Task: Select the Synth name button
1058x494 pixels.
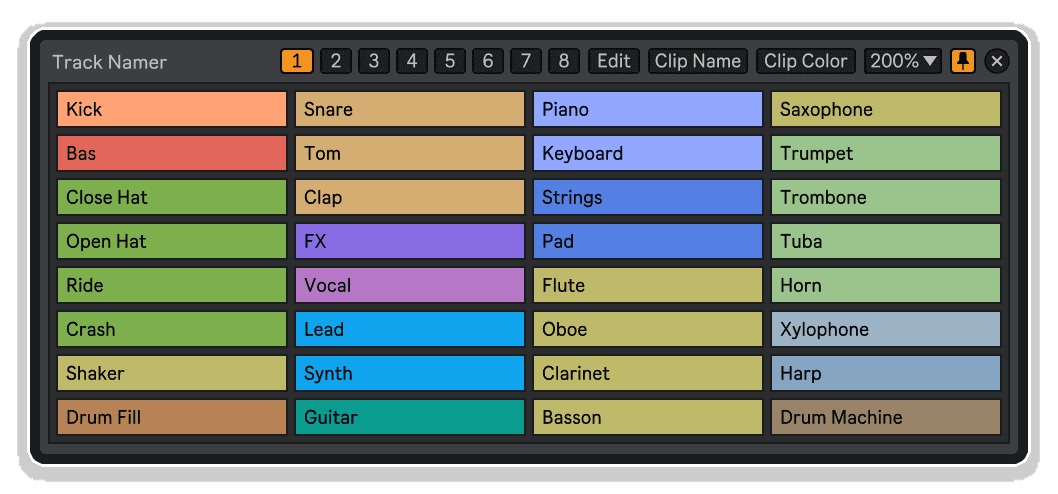Action: [410, 373]
